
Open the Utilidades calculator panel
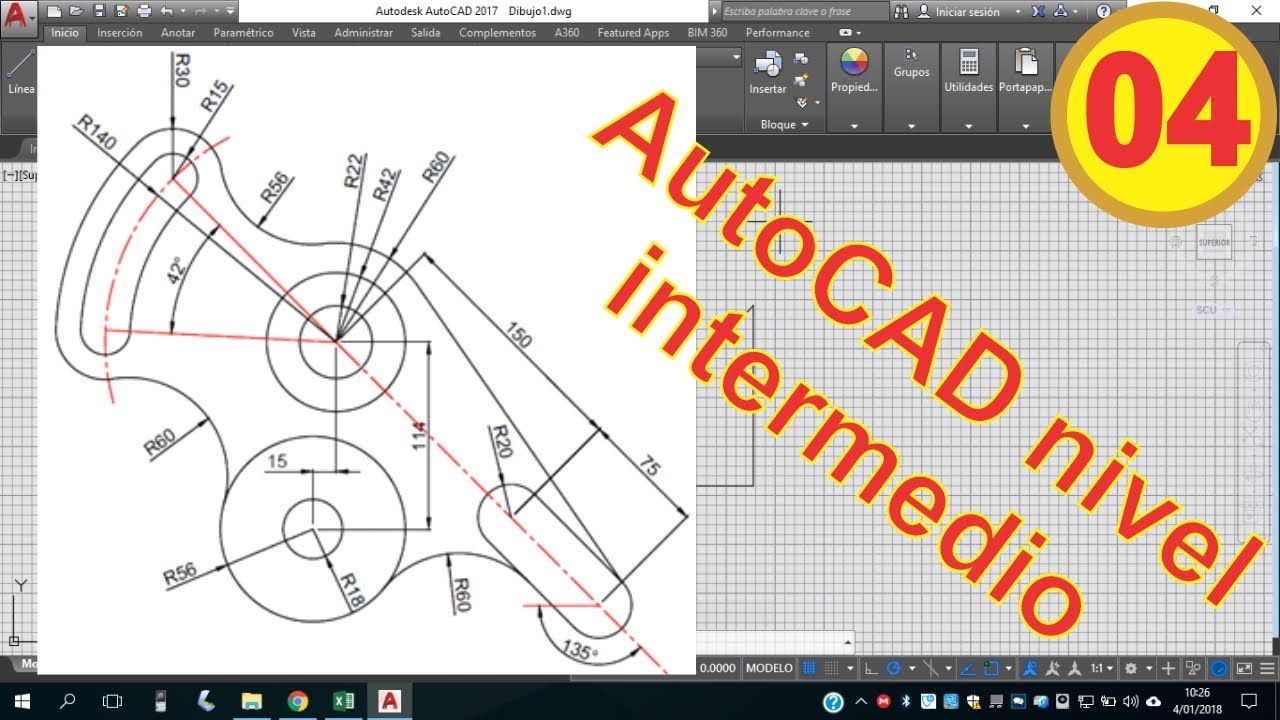pos(969,70)
